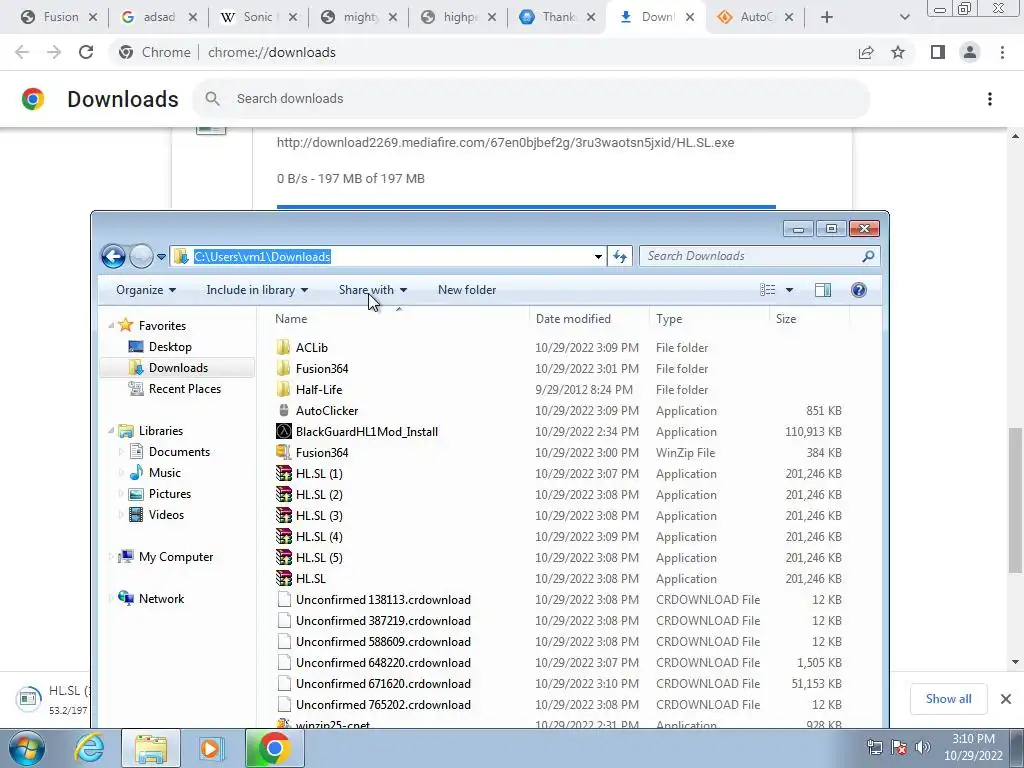Select Unconfirmed 138113.crdownload file
The width and height of the screenshot is (1024, 768).
pyautogui.click(x=383, y=600)
